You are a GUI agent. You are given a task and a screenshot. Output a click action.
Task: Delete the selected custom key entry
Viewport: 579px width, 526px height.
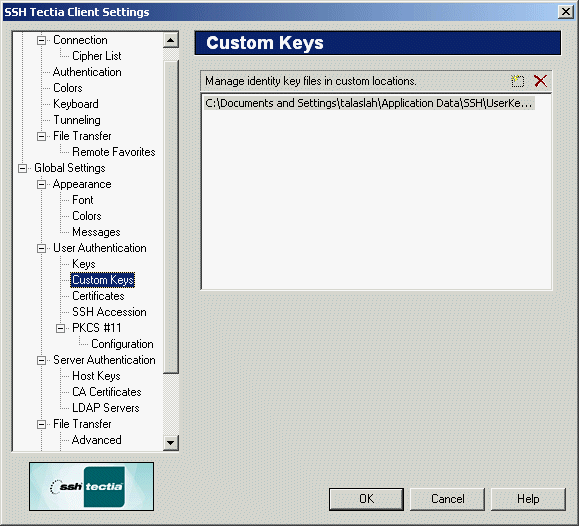click(x=540, y=81)
